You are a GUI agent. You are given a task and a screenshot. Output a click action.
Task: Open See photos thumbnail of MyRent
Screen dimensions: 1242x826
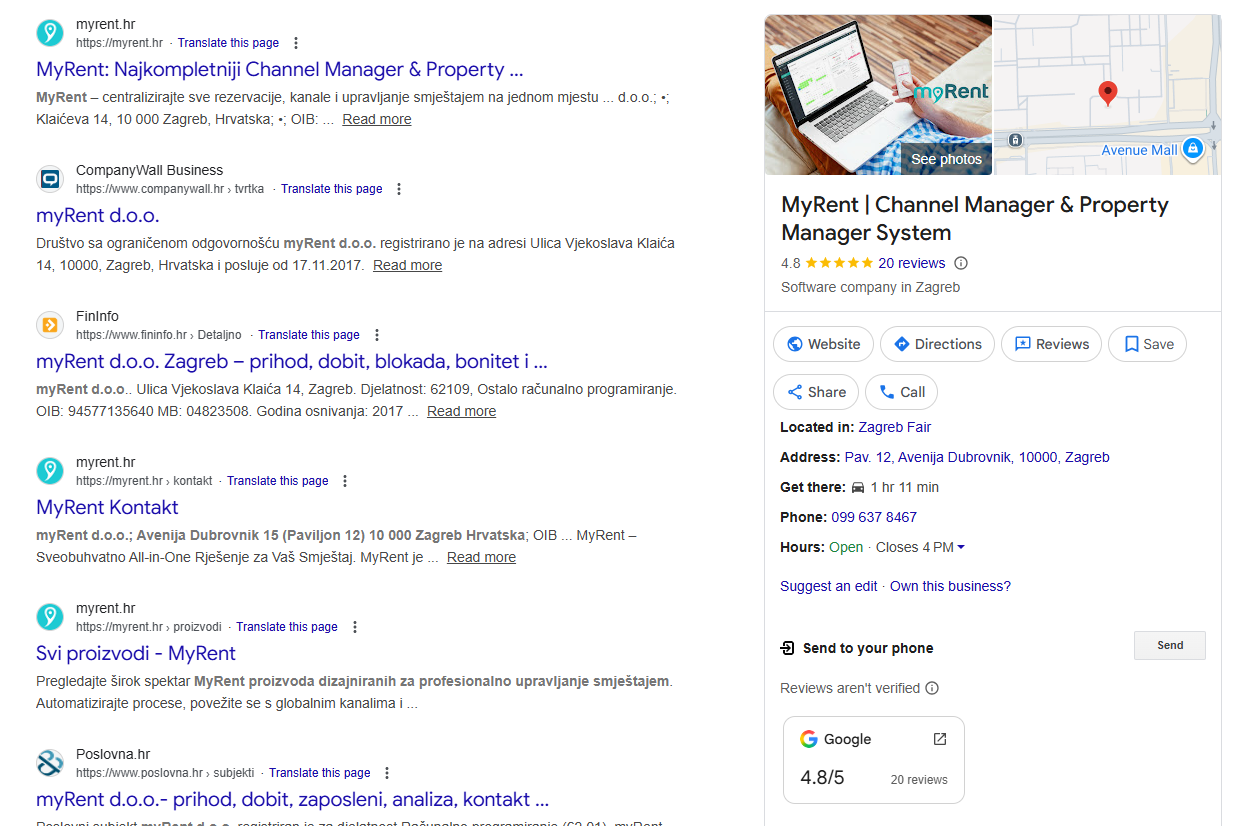945,159
